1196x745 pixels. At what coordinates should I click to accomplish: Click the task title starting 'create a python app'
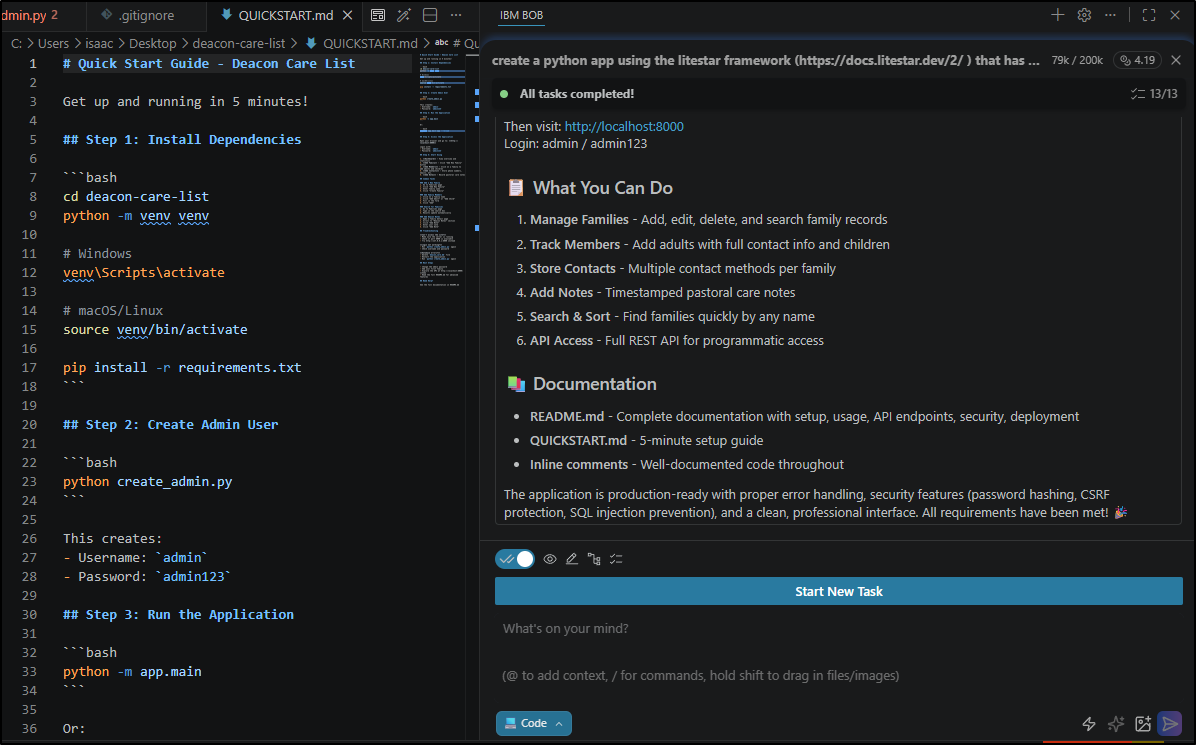766,60
